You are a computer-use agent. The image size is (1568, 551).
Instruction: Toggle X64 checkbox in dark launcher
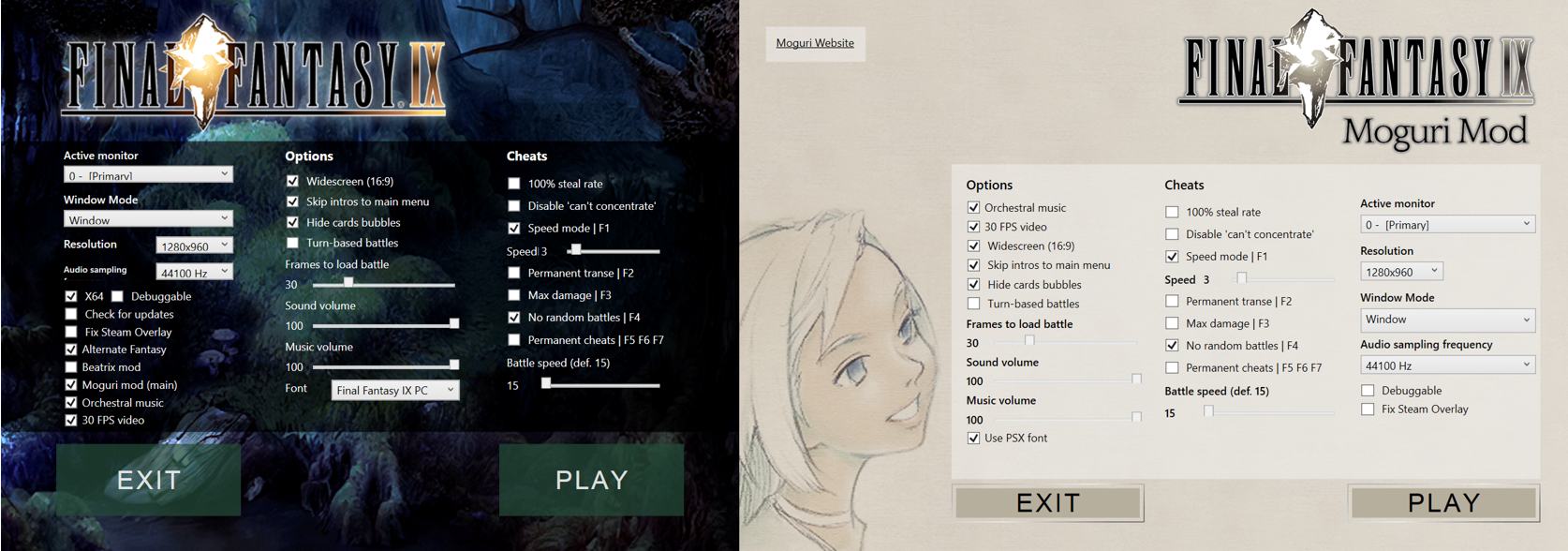click(71, 296)
